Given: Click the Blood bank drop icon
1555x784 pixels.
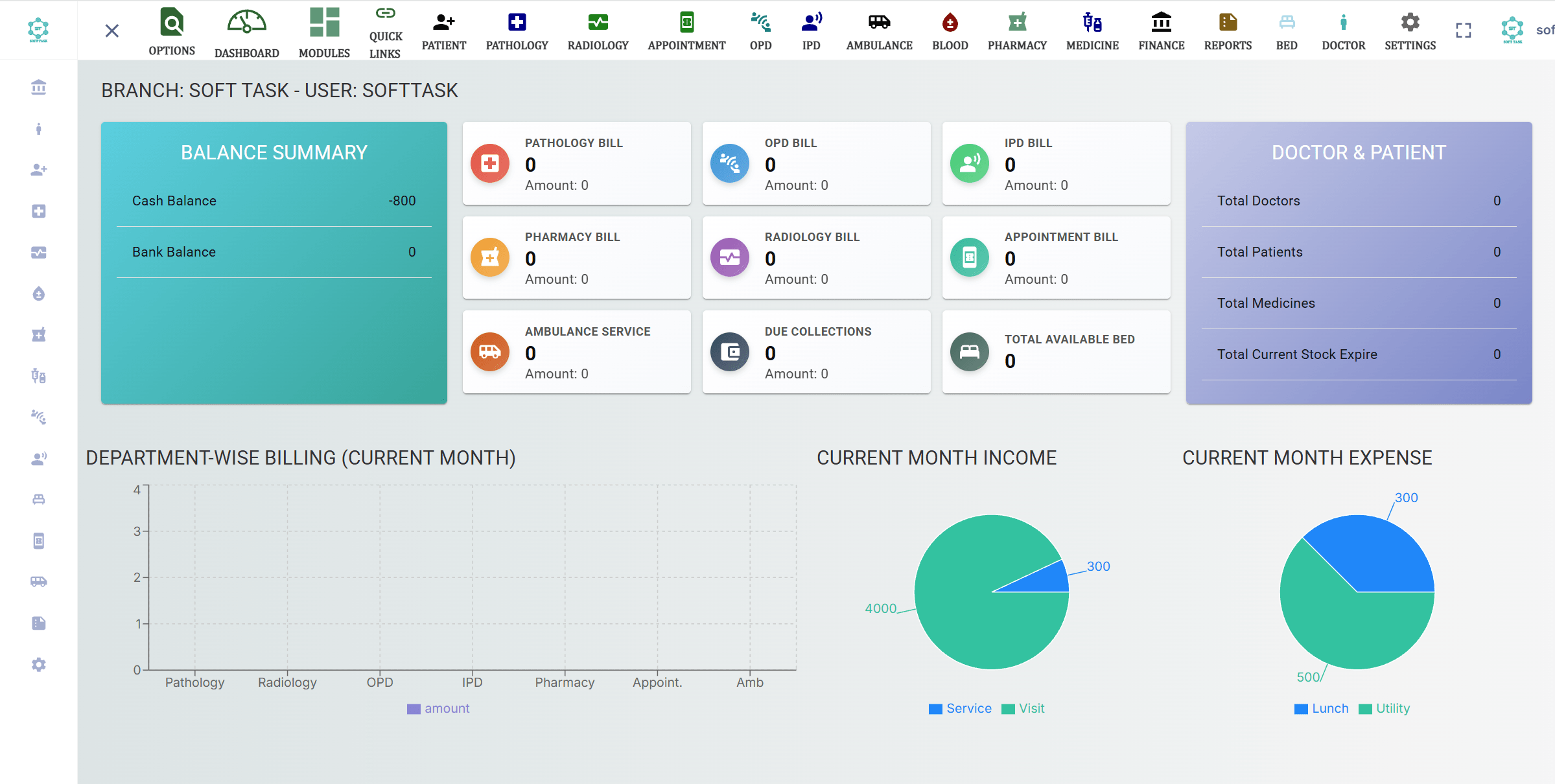Looking at the screenshot, I should [x=949, y=29].
